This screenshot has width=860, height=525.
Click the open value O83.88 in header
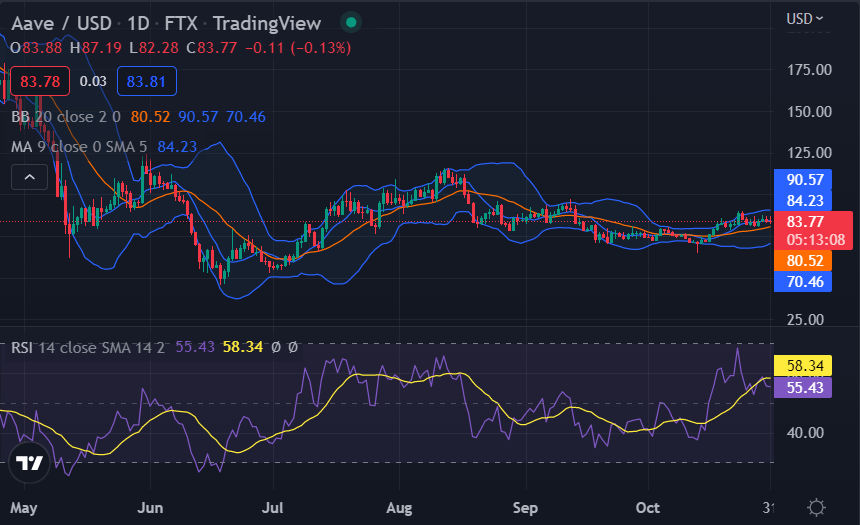(x=36, y=48)
